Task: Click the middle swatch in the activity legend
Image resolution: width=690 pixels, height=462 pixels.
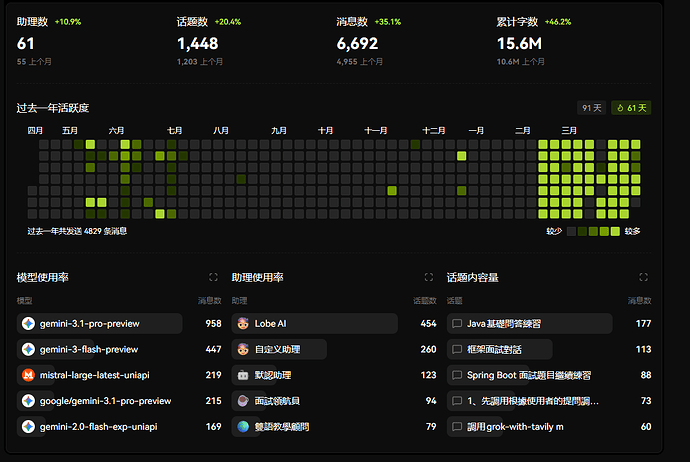Action: pyautogui.click(x=593, y=231)
